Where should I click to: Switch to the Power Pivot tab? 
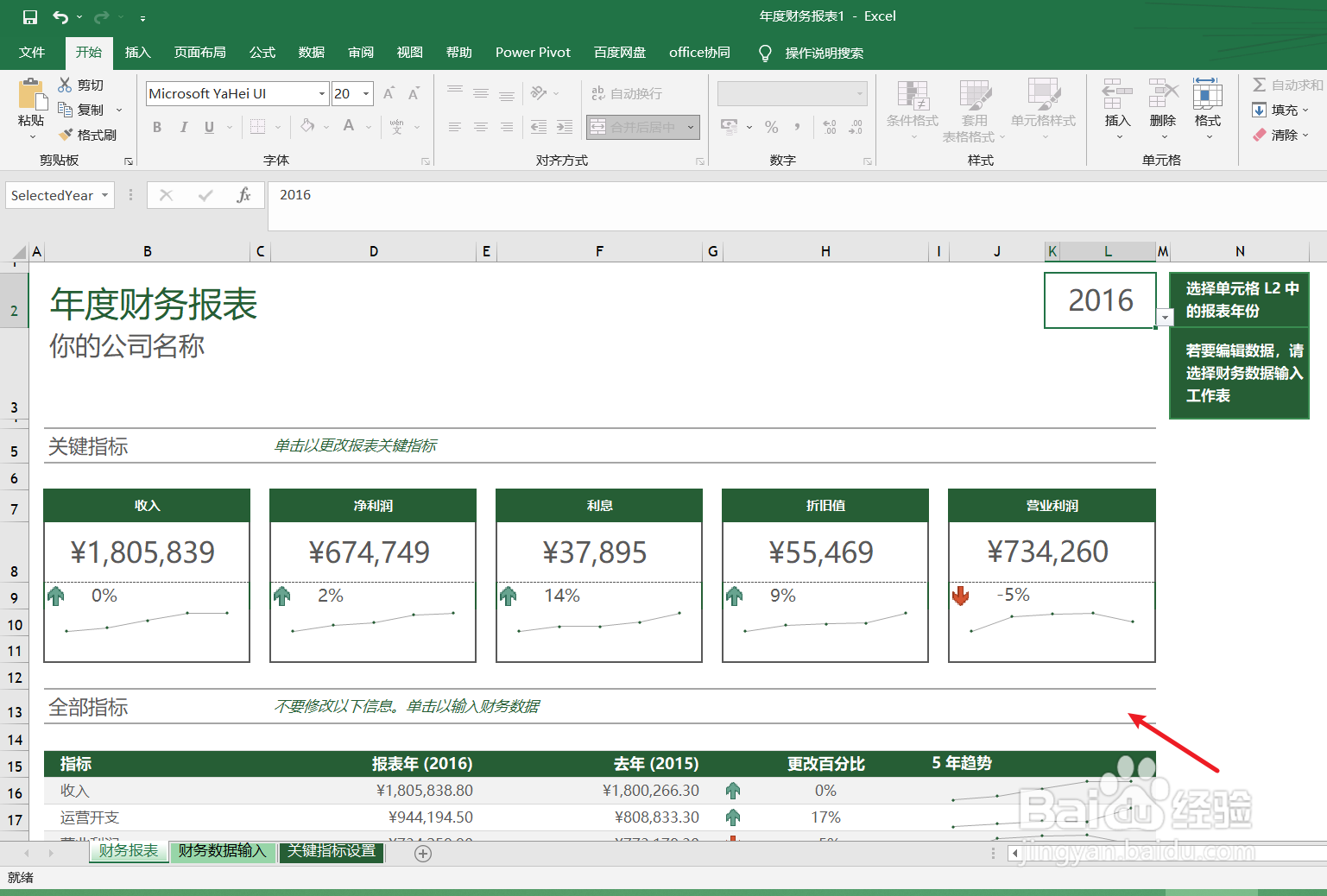533,53
